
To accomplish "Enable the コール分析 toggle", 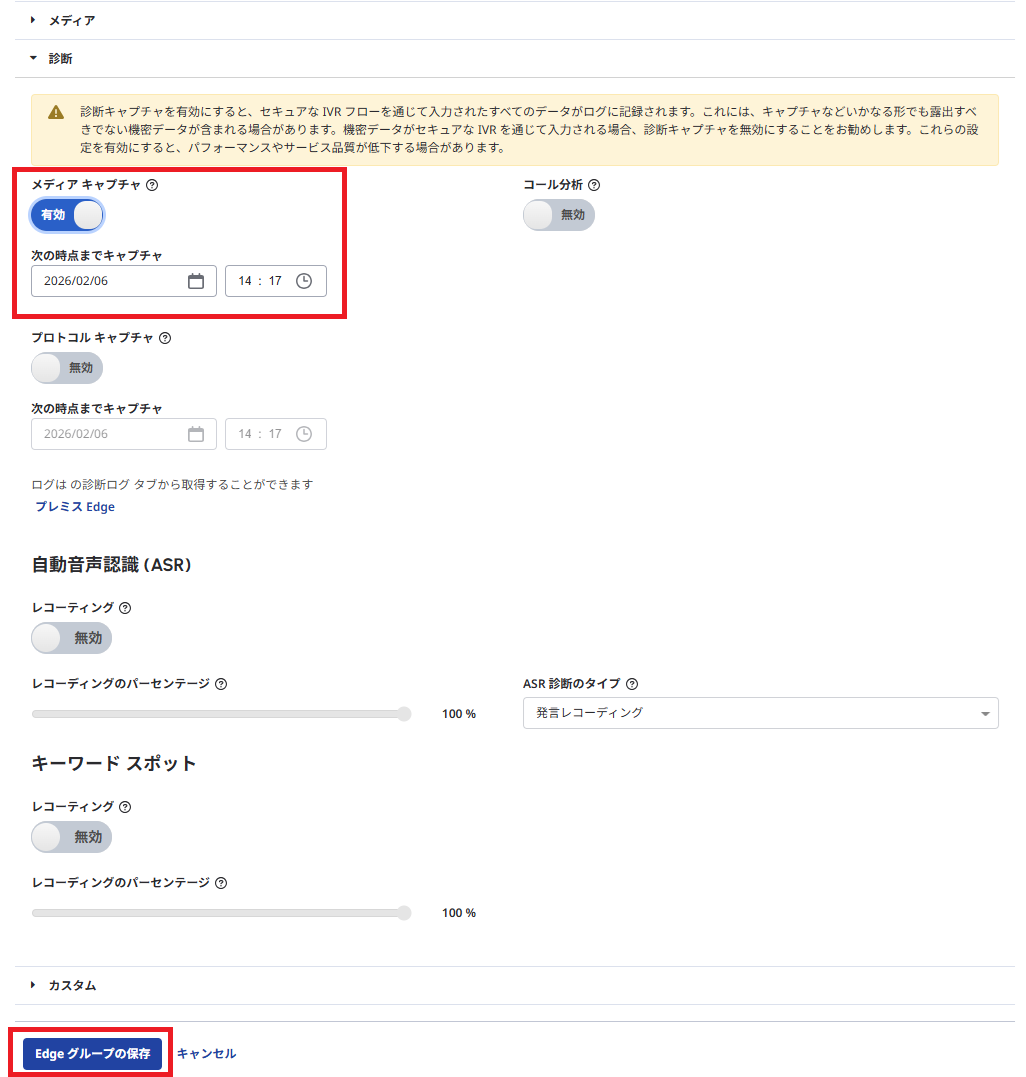I will 559,215.
